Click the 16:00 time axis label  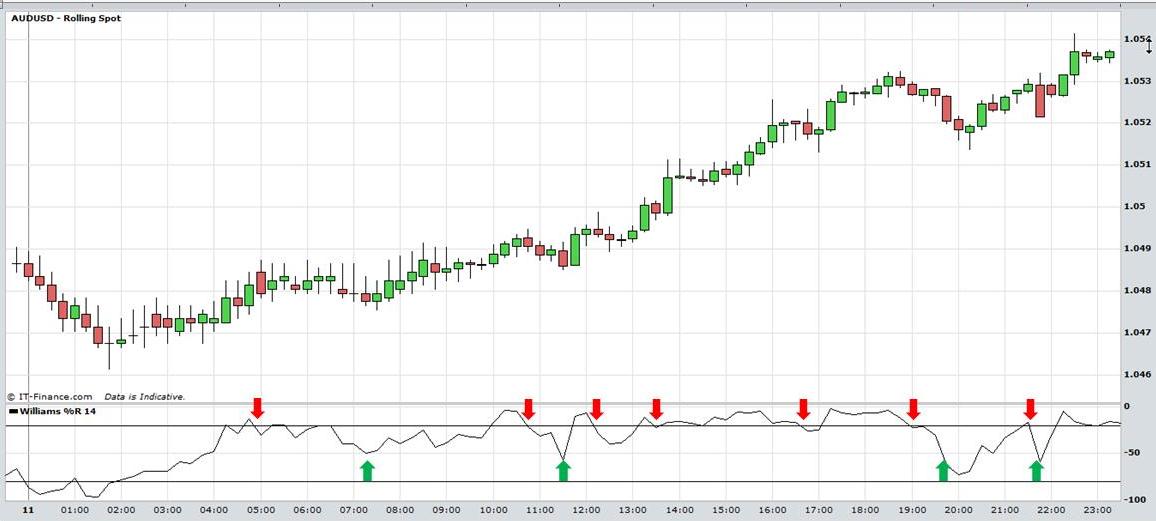(772, 510)
